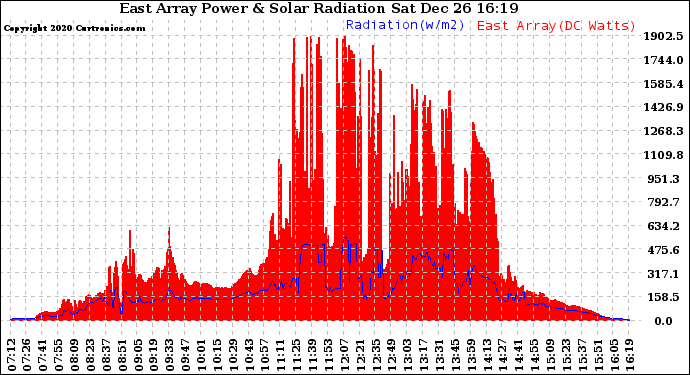Click the x-axis time label 07:55
This screenshot has height=375, width=690.
[59, 355]
